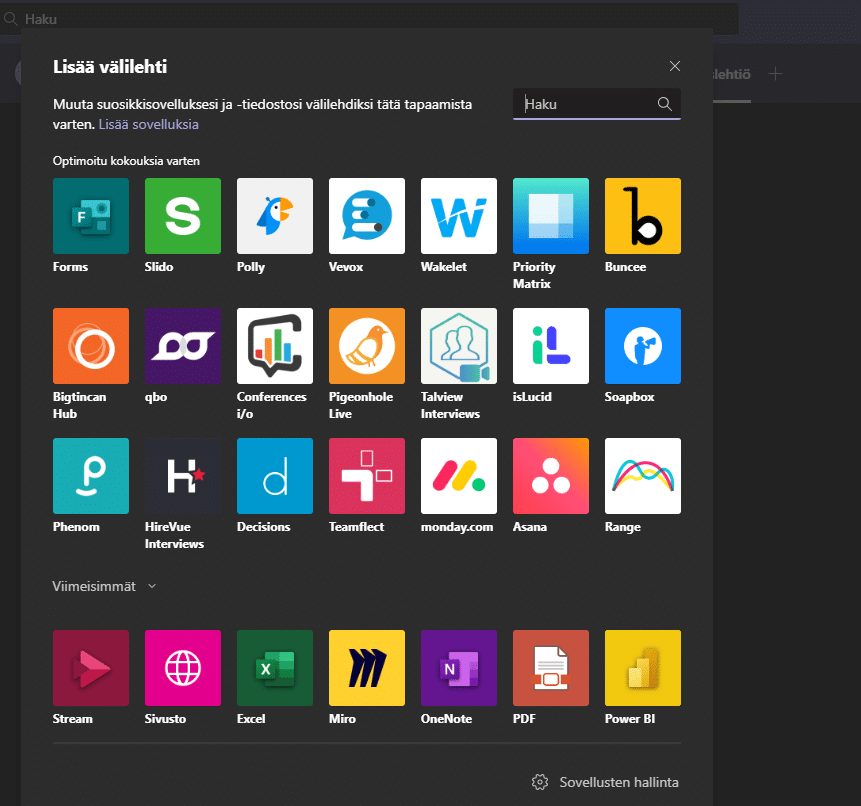This screenshot has height=806, width=861.
Task: Select the Decisions app icon
Action: pos(275,476)
